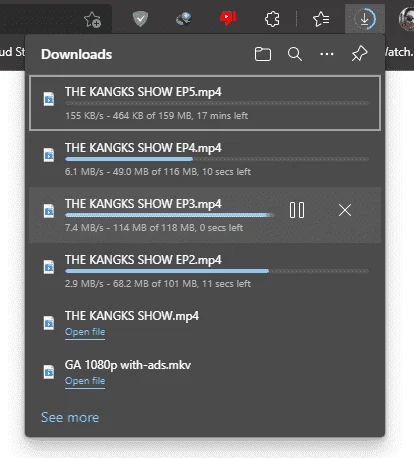Open file link under GA 1080p with-ads.mkv
Viewport: 414px width, 458px height.
tap(85, 381)
